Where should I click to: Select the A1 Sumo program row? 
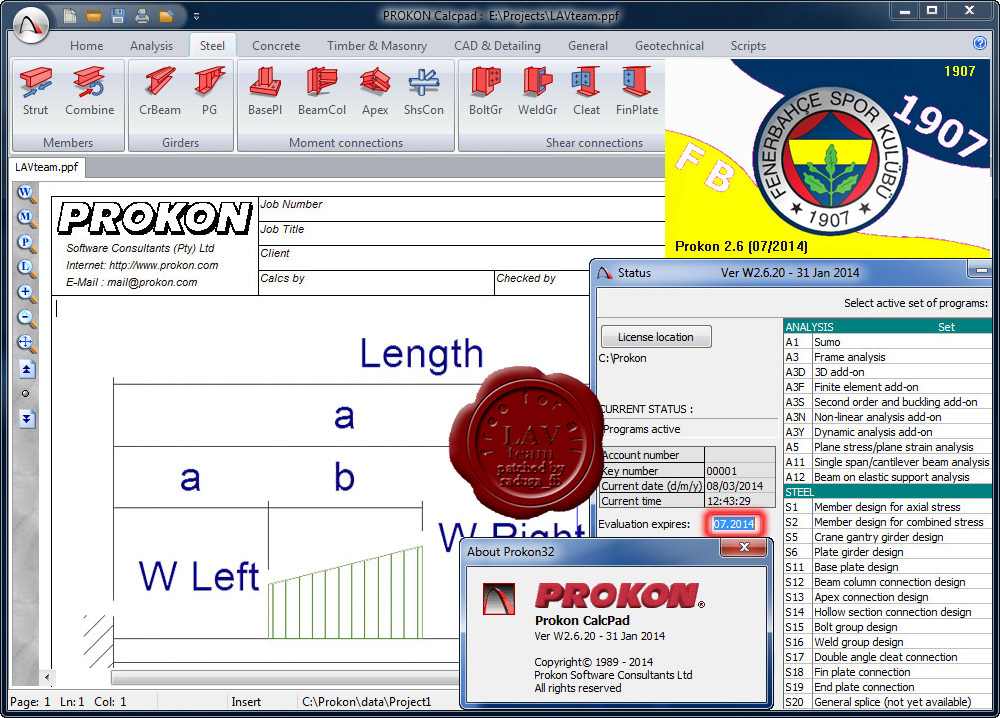[887, 342]
